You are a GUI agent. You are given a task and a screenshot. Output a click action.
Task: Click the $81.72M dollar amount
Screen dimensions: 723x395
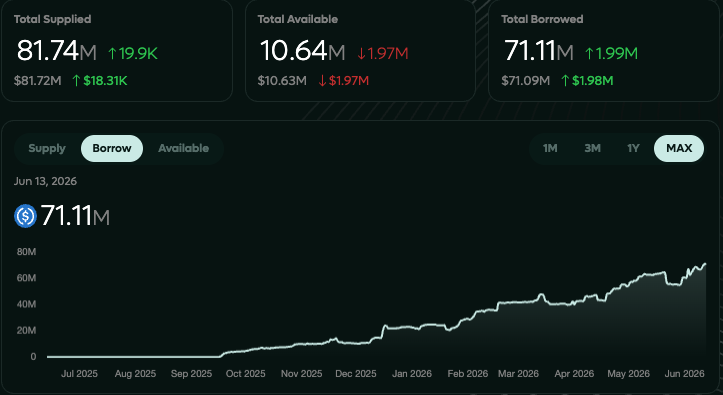[38, 81]
